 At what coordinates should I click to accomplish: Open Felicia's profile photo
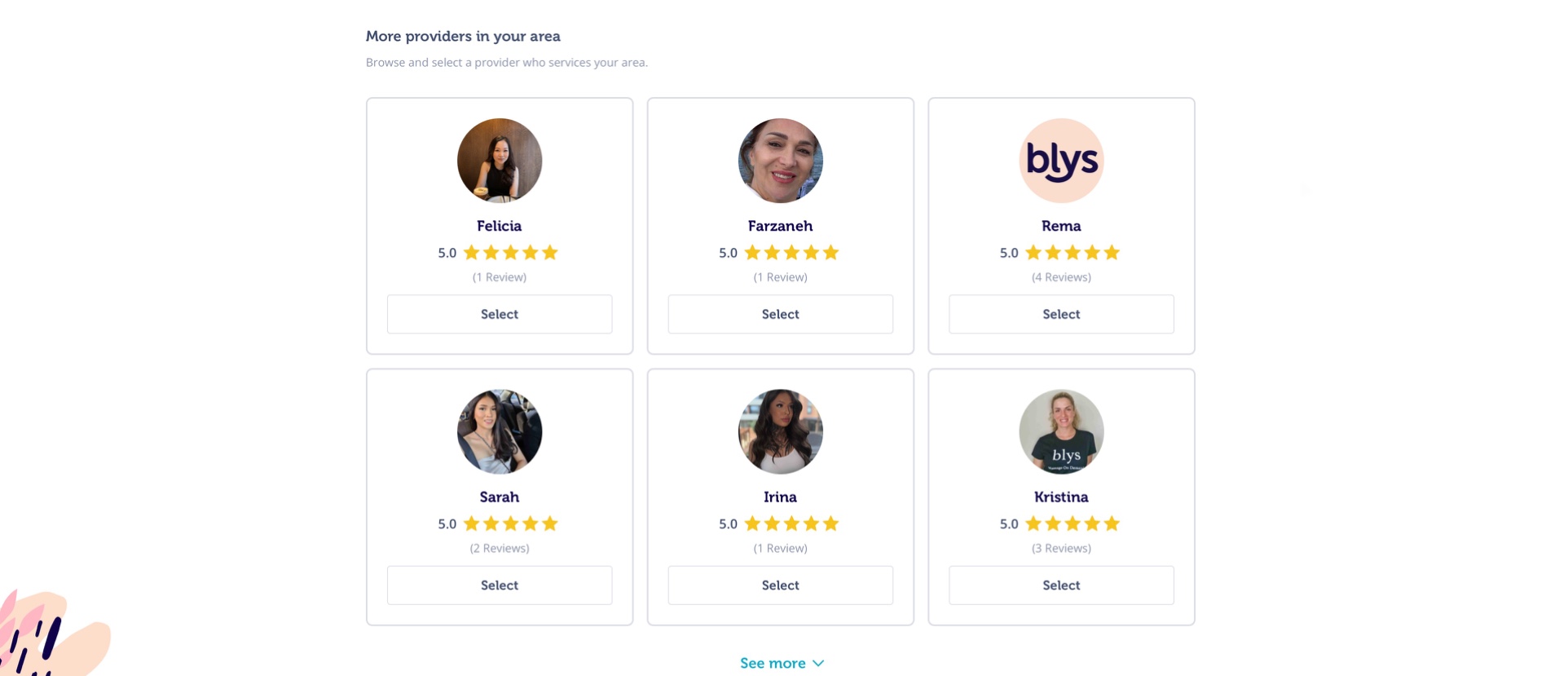pyautogui.click(x=500, y=161)
